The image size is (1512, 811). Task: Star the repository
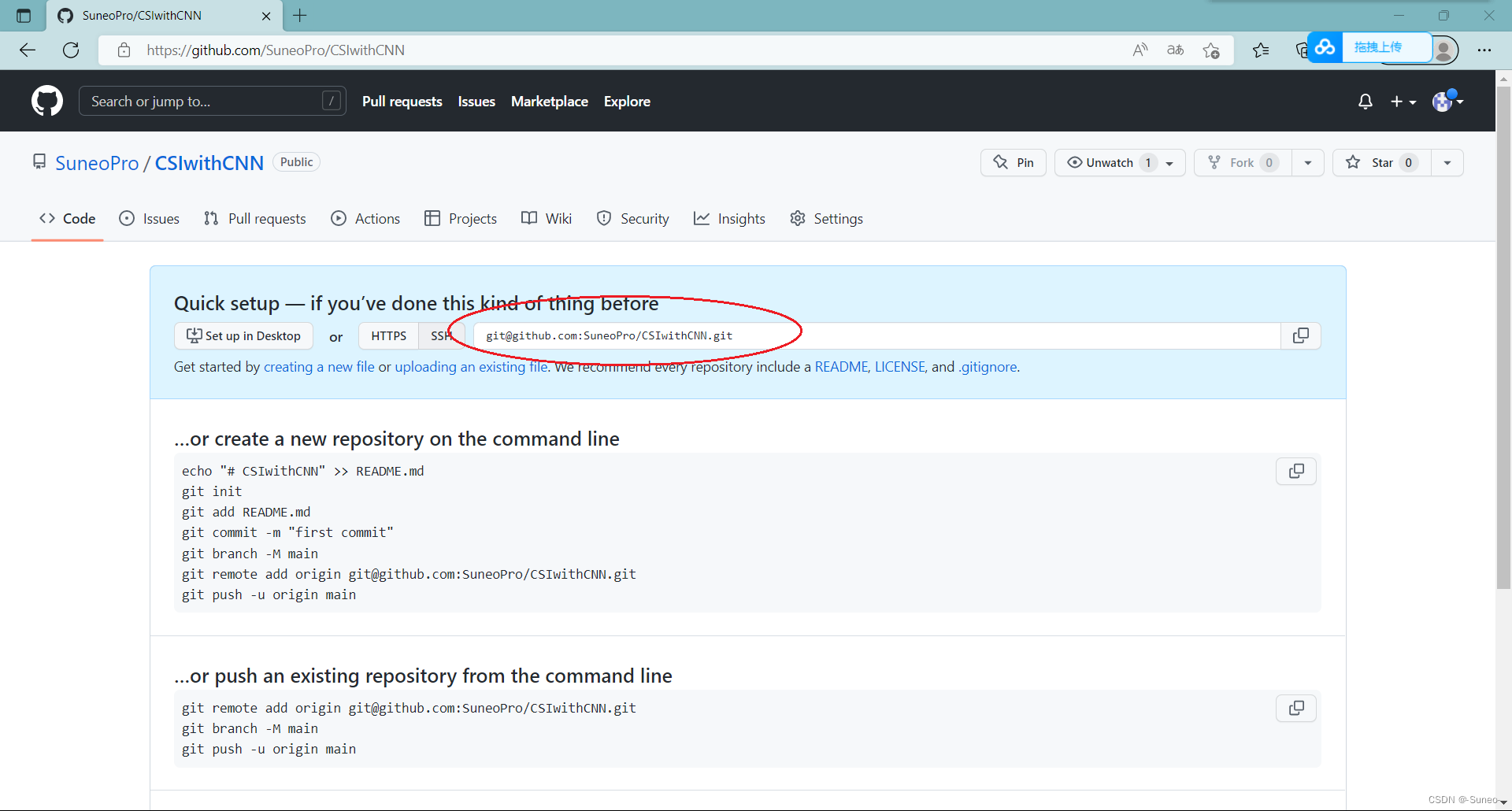1381,162
